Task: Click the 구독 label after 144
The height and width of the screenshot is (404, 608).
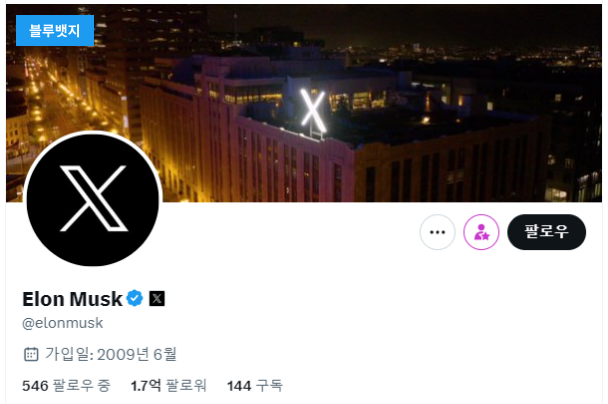Action: 269,386
